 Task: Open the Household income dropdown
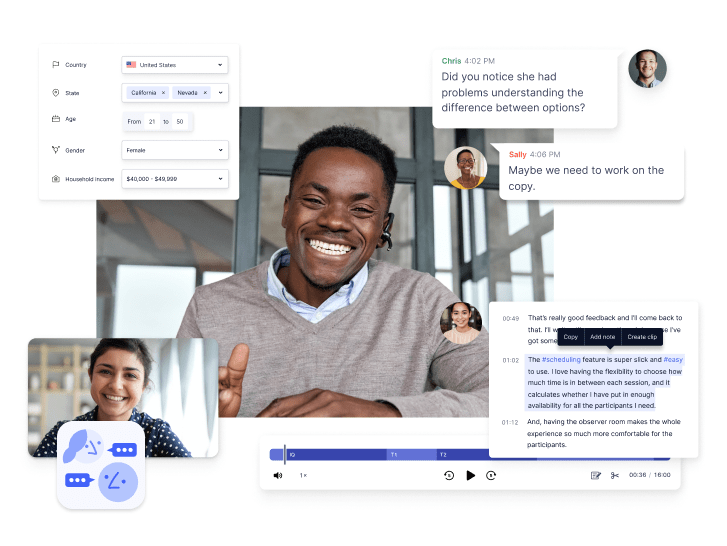175,179
